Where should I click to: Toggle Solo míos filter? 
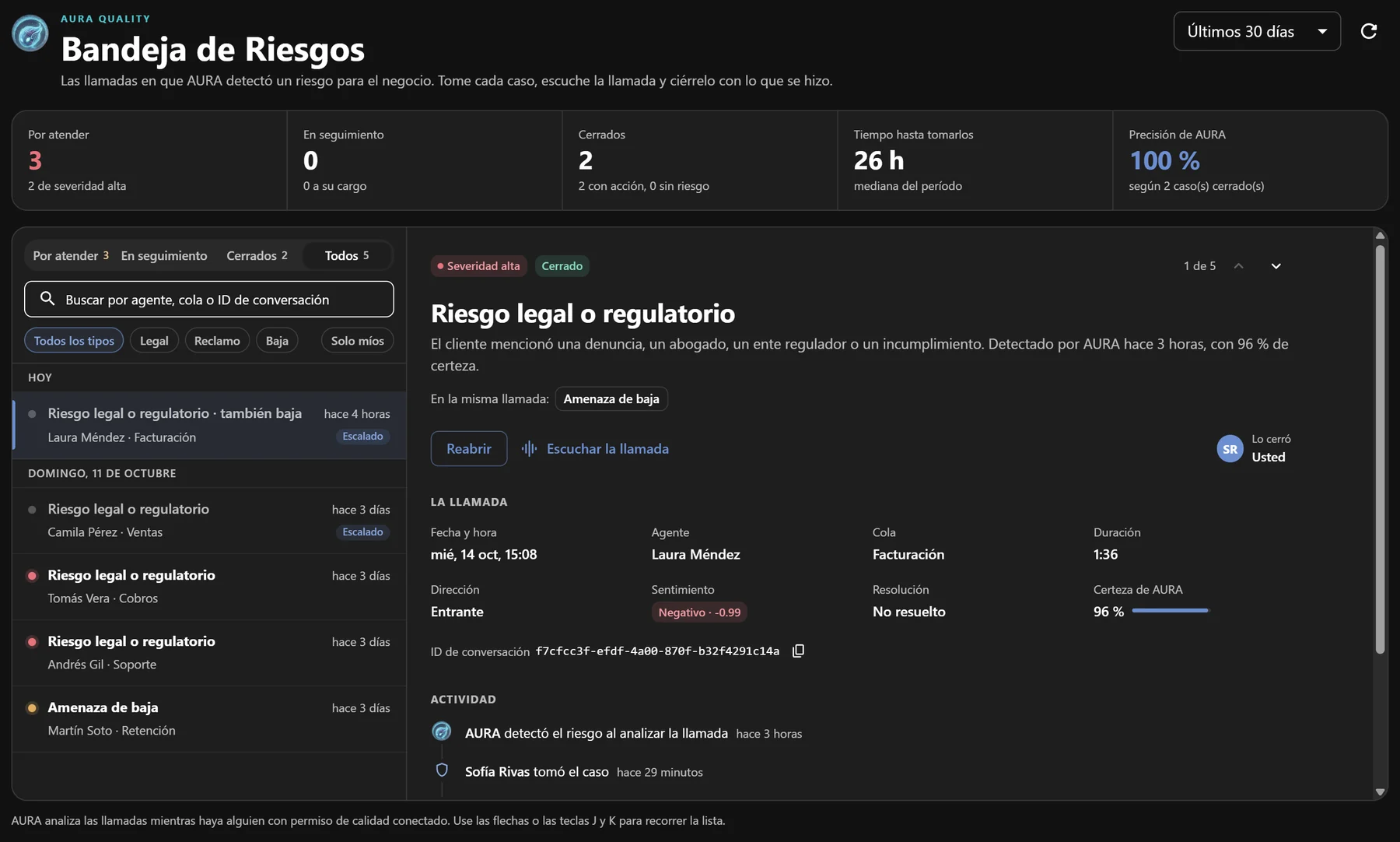tap(358, 341)
